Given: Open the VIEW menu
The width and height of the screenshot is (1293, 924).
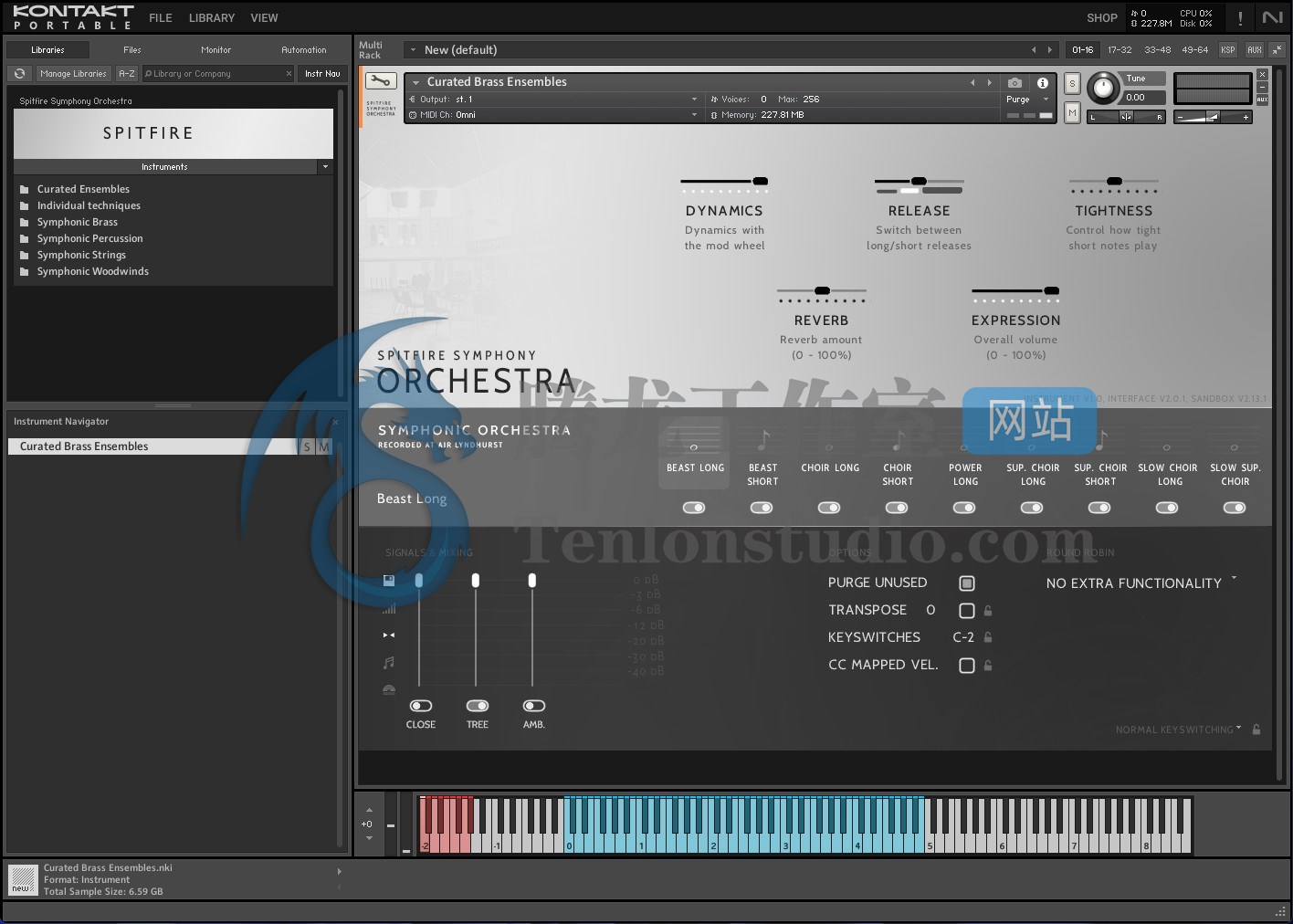Looking at the screenshot, I should click(x=264, y=17).
